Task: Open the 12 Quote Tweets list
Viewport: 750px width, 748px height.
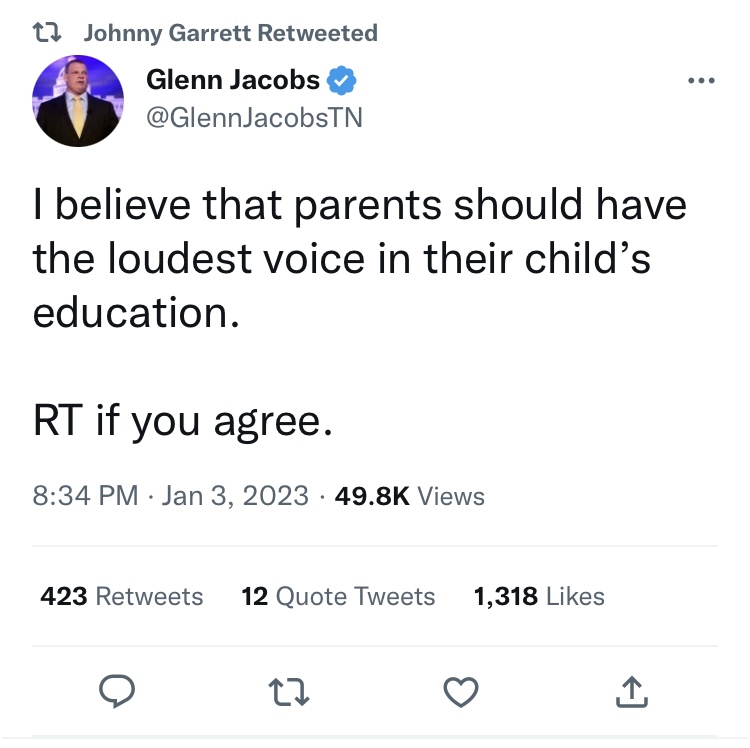Action: (338, 597)
